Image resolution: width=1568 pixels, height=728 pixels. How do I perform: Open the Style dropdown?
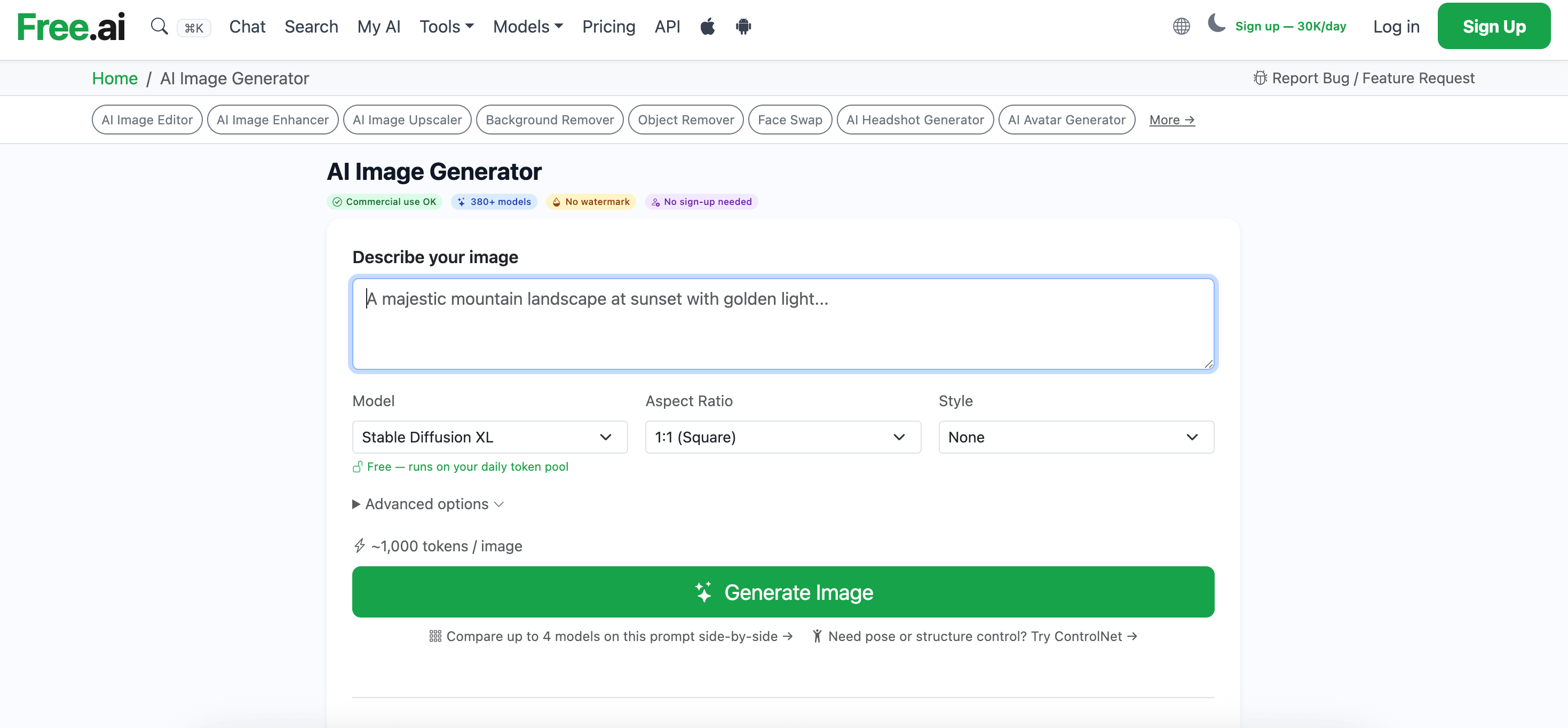[x=1076, y=437]
